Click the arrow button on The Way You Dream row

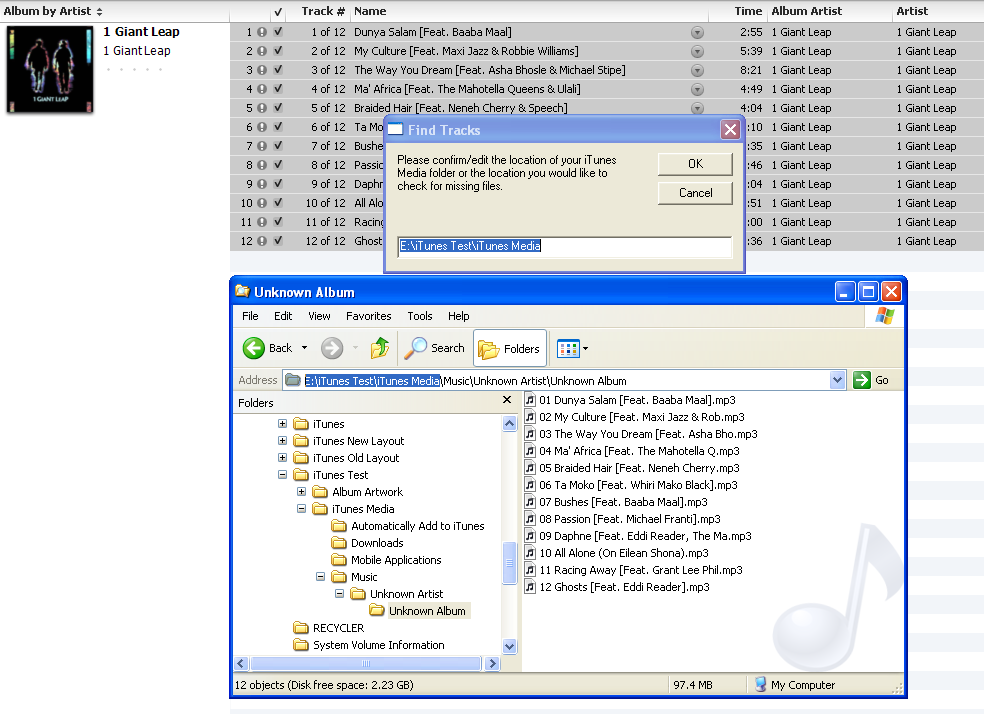pyautogui.click(x=697, y=70)
